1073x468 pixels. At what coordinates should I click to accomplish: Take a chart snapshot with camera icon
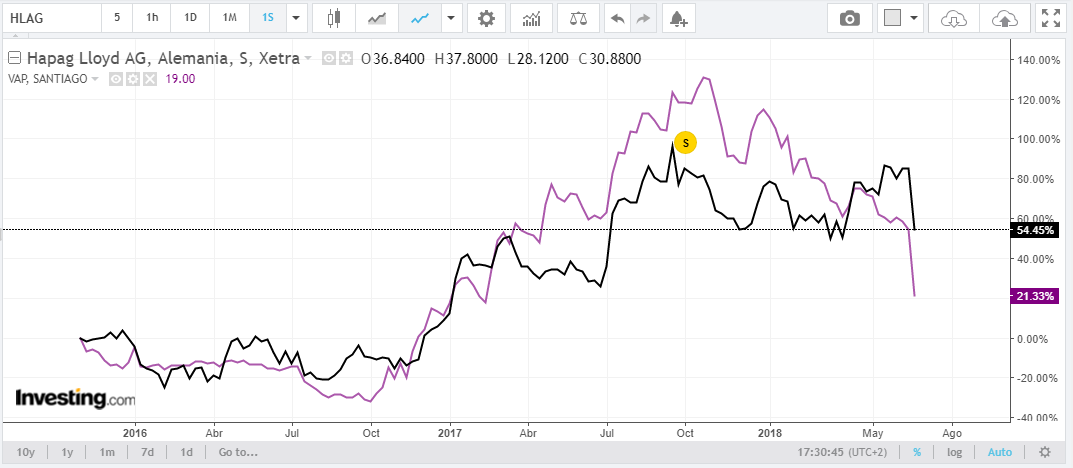point(850,18)
